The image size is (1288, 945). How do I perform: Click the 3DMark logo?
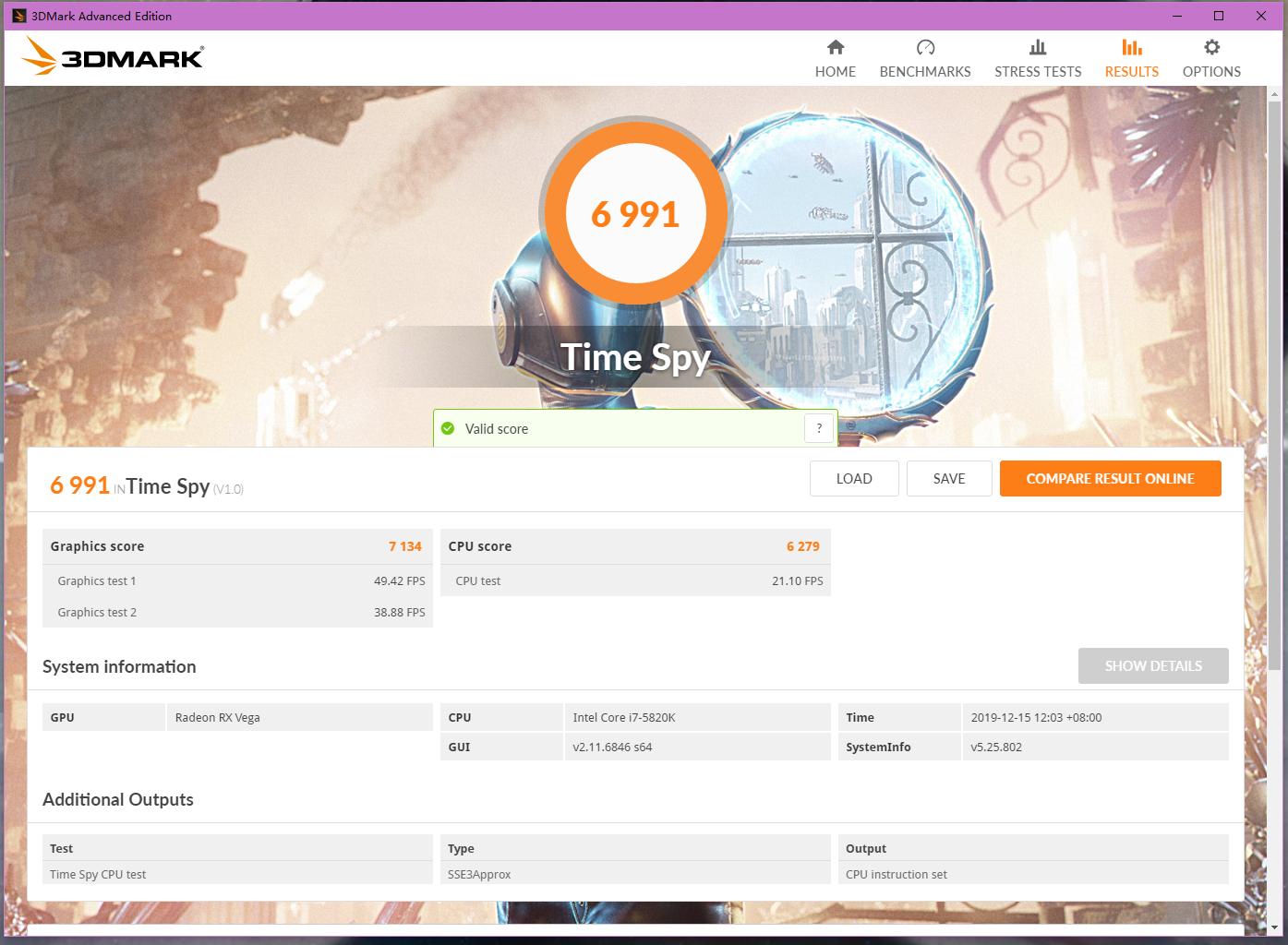click(113, 57)
